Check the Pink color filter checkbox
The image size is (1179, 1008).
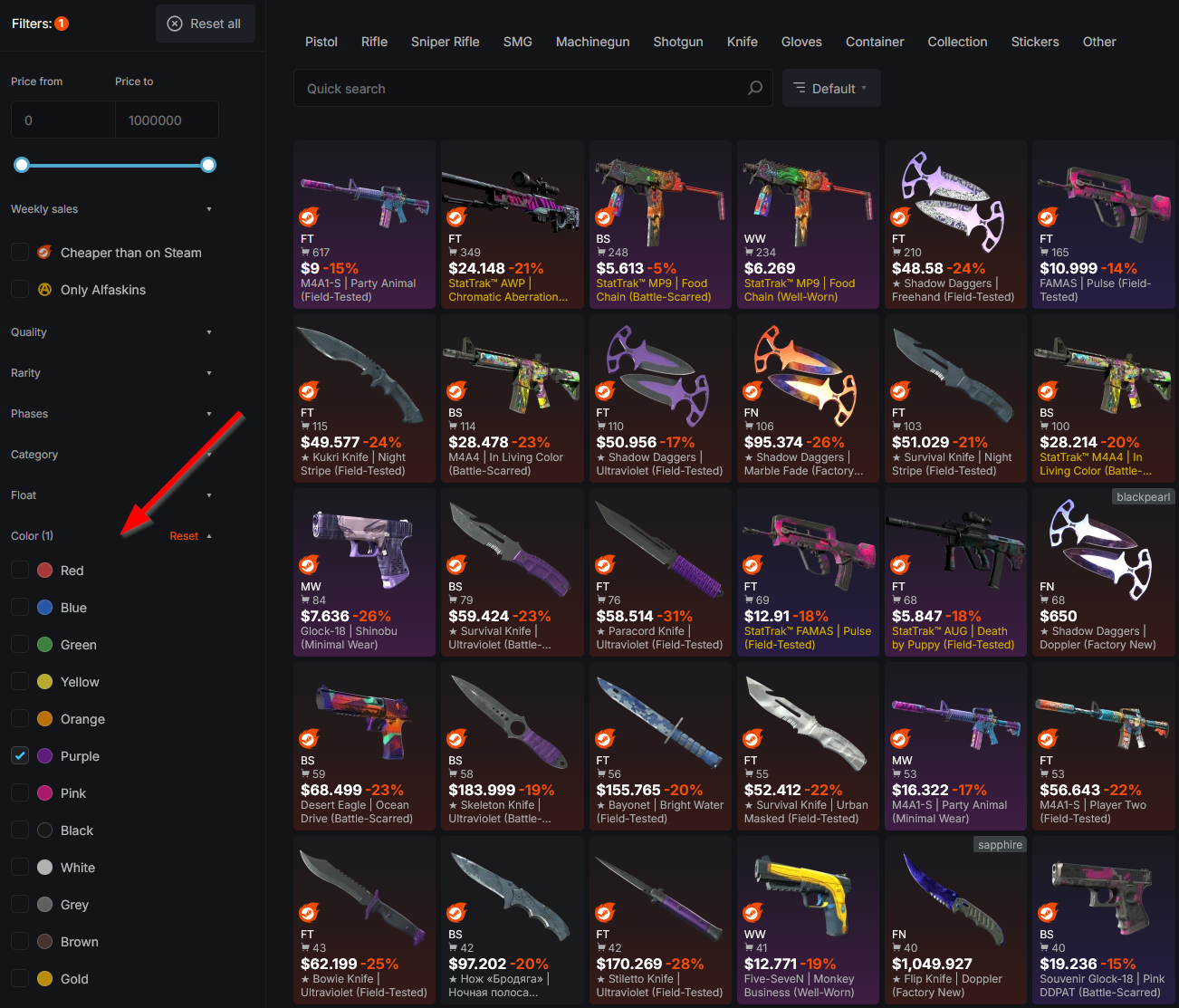pos(20,792)
